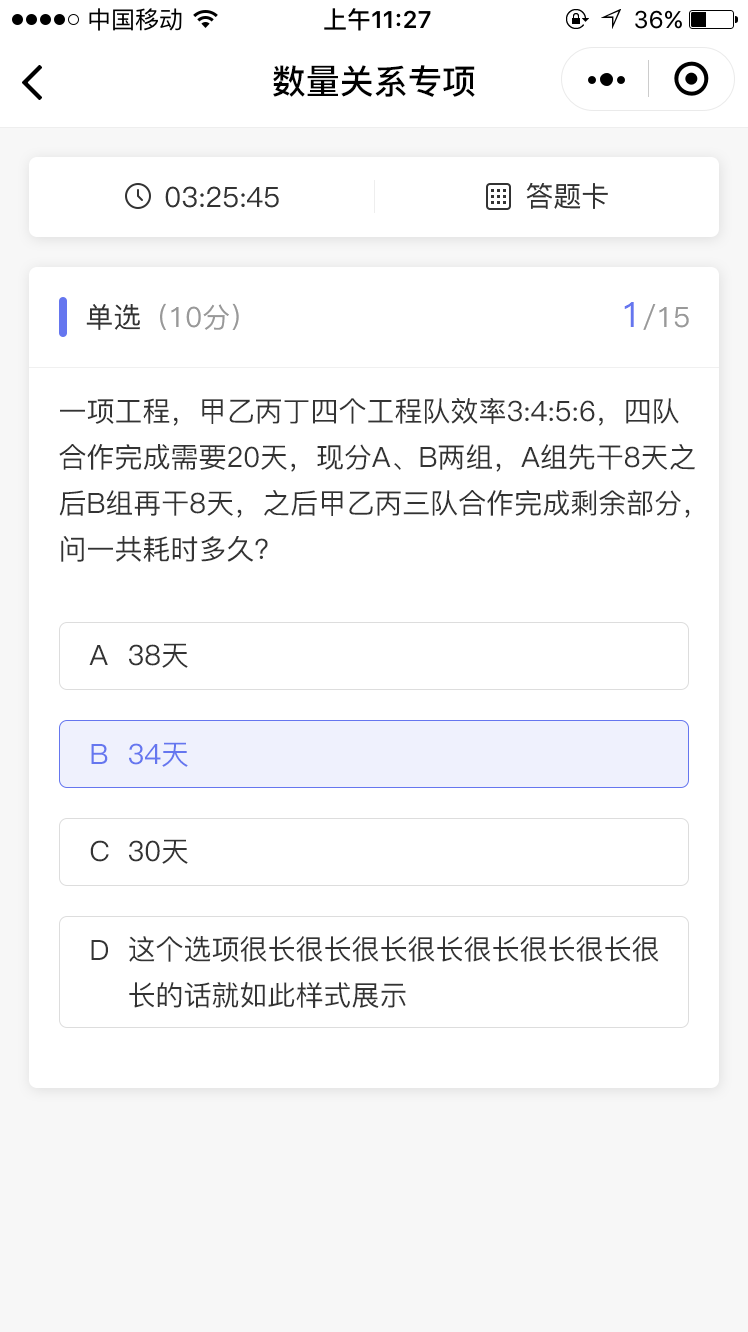Tap the 中国移动 carrier label
748x1332 pixels.
[x=135, y=19]
